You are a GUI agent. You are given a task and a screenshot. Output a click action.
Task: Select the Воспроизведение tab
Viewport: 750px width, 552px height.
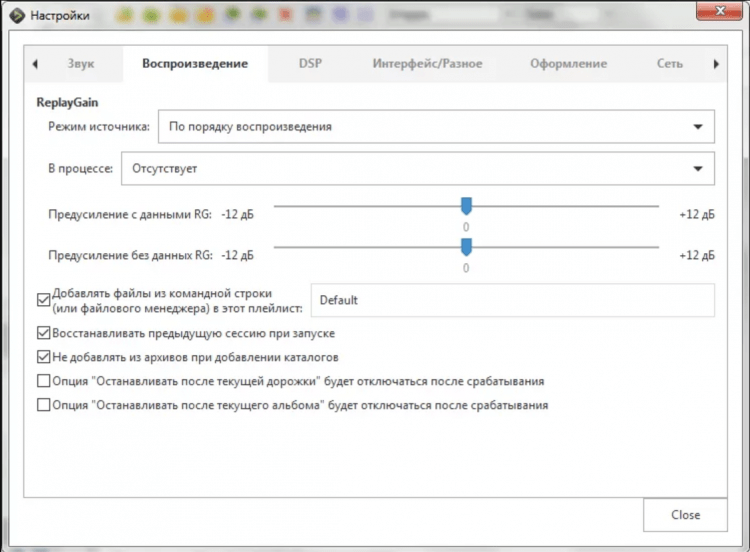coord(195,64)
